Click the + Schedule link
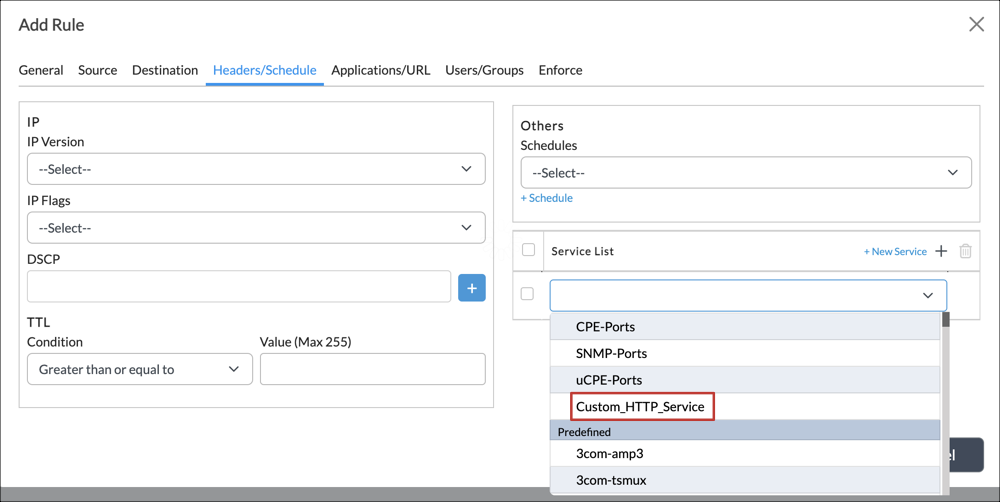 click(547, 198)
